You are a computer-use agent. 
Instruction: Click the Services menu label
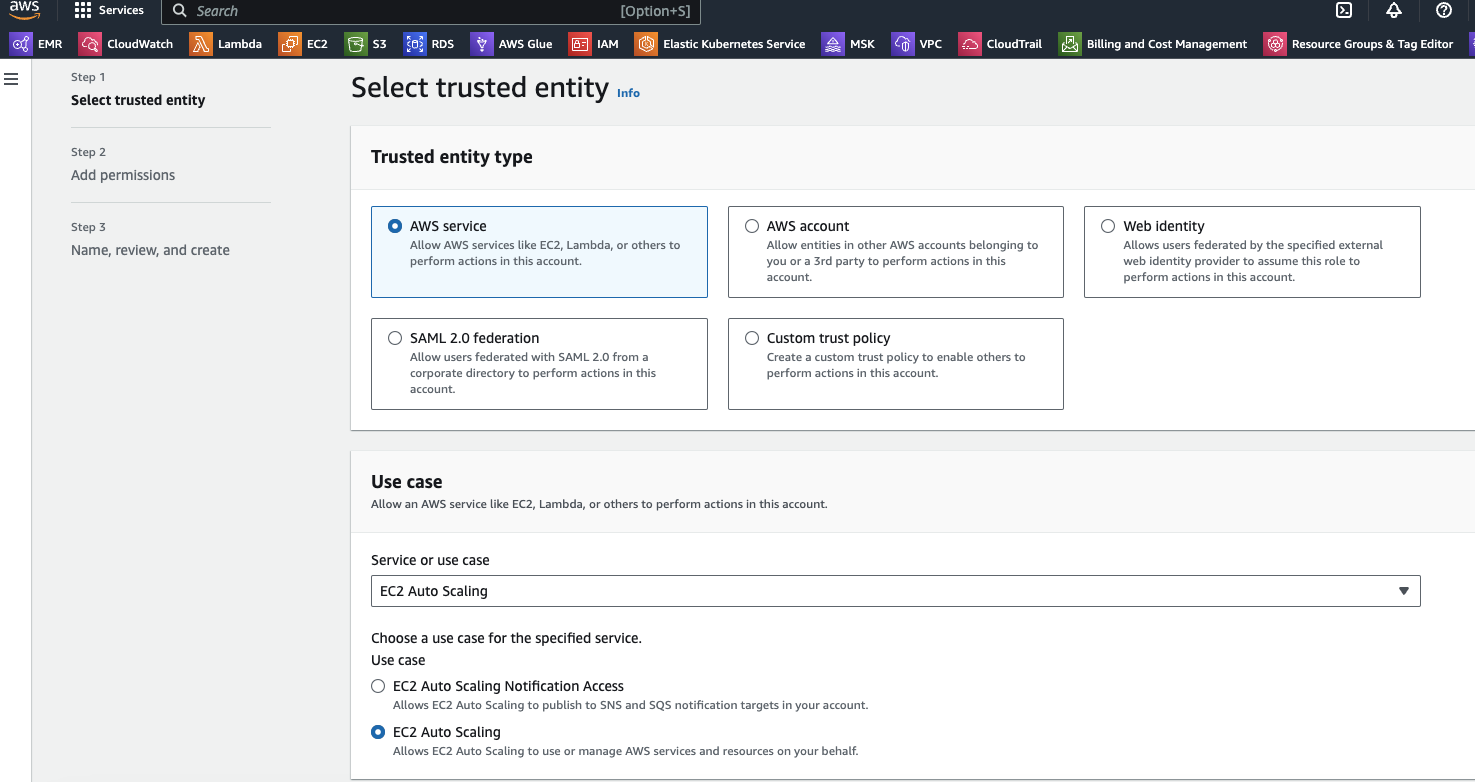tap(121, 10)
